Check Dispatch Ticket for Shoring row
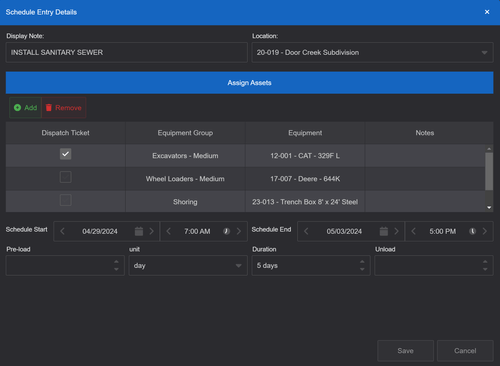The height and width of the screenshot is (366, 500). click(x=65, y=200)
